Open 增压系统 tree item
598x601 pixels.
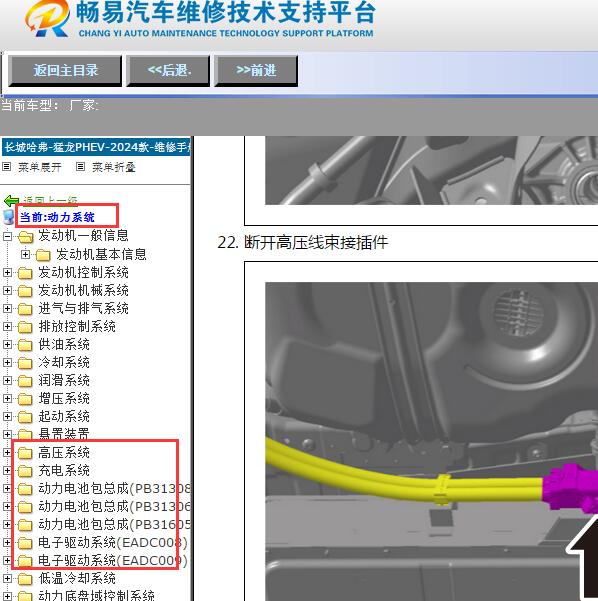[64, 399]
